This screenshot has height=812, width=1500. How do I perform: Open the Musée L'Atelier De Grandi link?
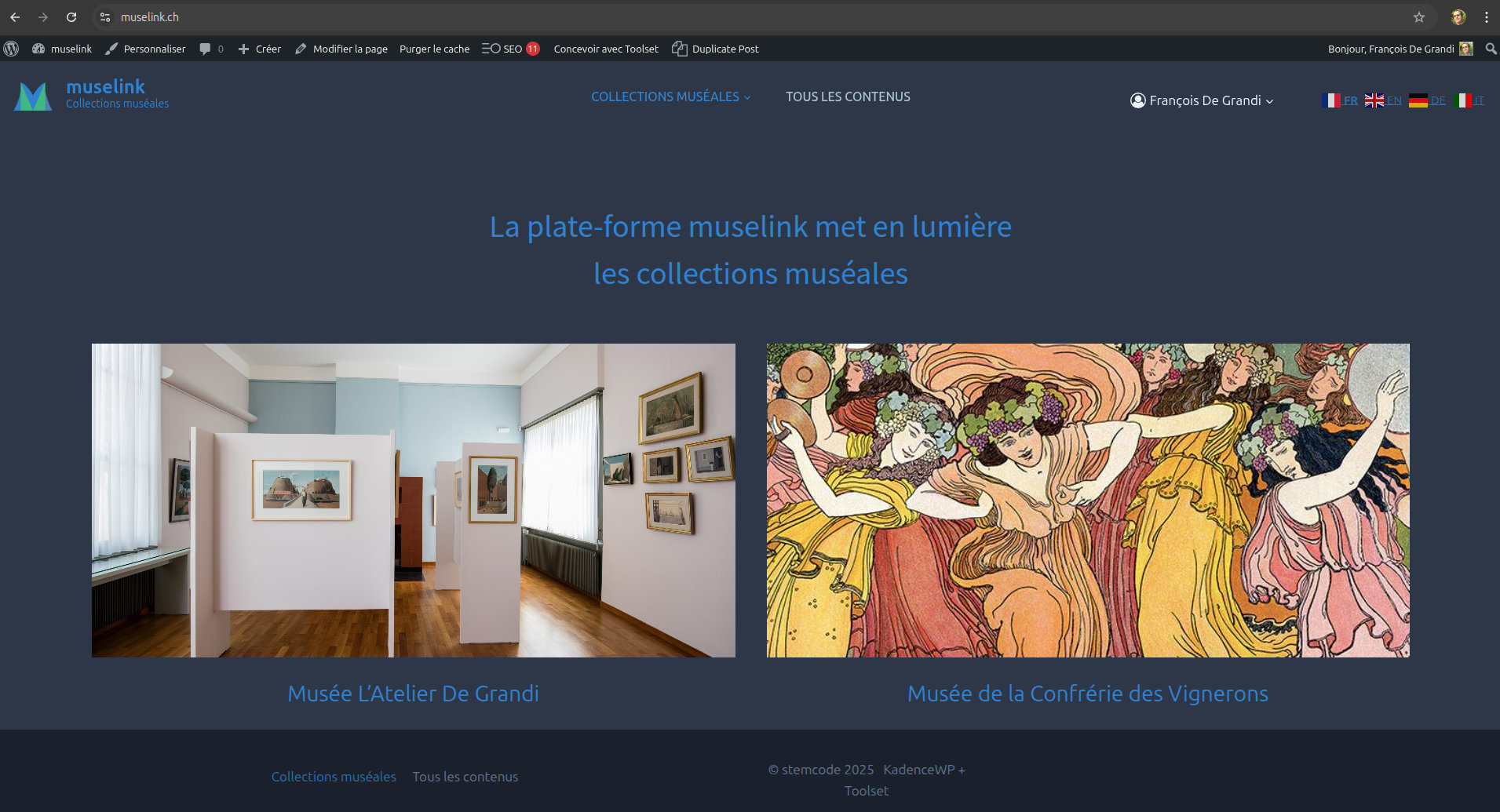click(414, 694)
